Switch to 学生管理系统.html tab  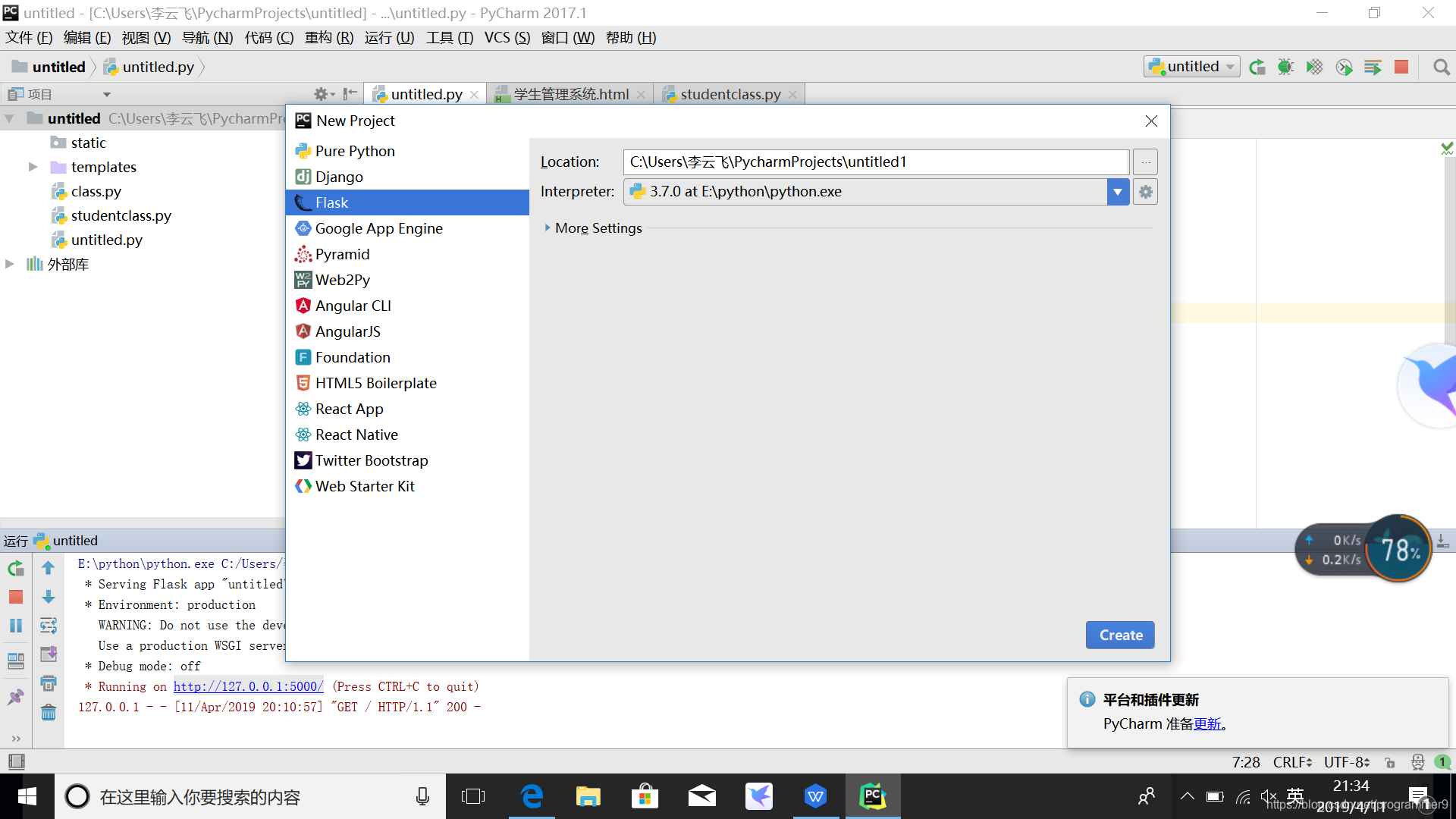(571, 94)
